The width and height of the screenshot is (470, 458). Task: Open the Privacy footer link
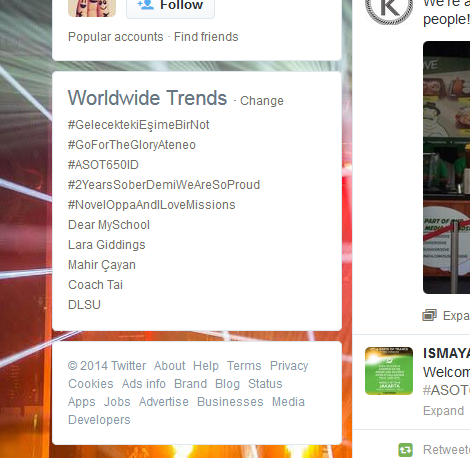[289, 366]
